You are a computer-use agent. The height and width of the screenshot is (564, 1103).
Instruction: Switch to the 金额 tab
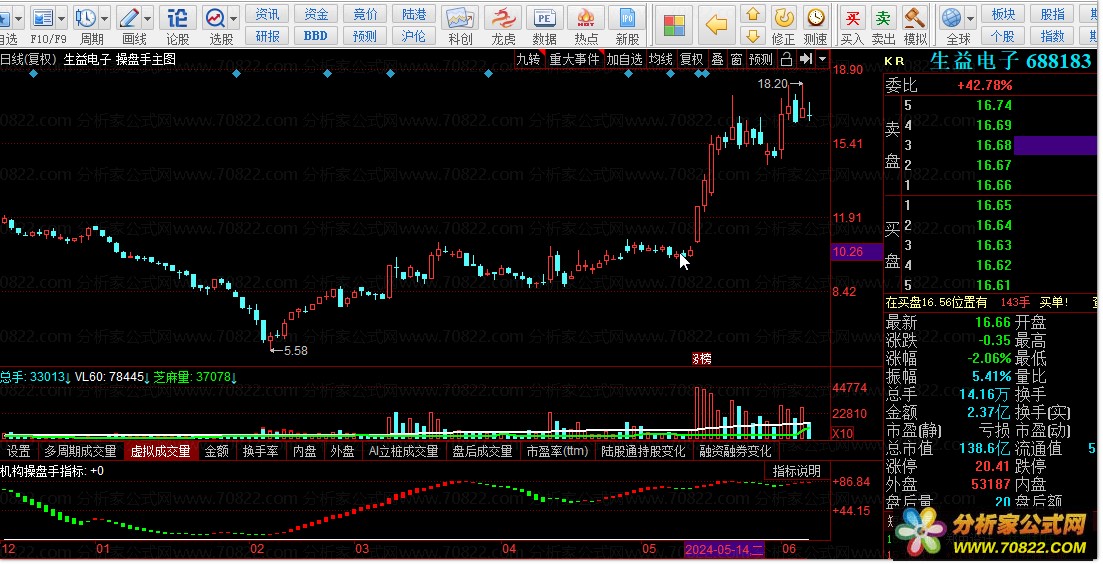tap(217, 451)
